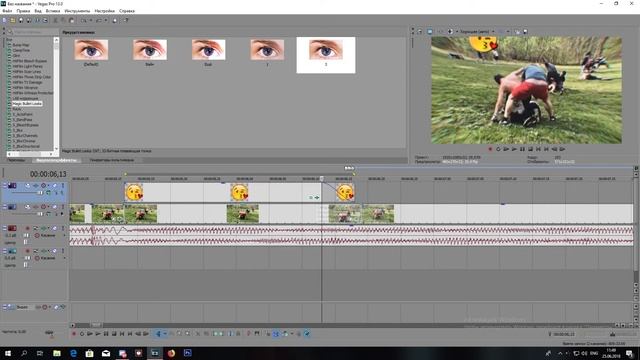The image size is (640, 360).
Task: Open project video properties in preview toolbar
Action: tap(419, 31)
